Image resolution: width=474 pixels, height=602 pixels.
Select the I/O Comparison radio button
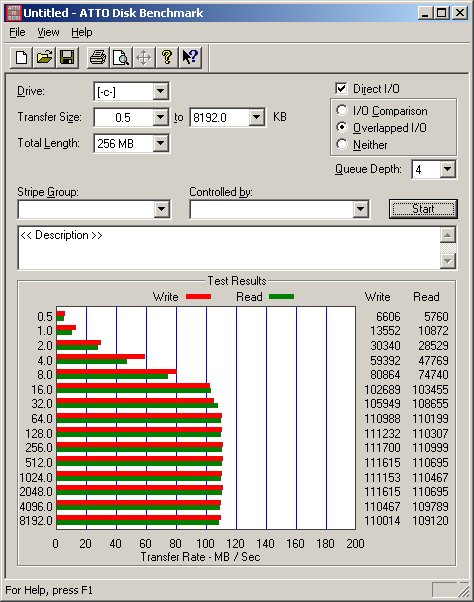pos(342,110)
